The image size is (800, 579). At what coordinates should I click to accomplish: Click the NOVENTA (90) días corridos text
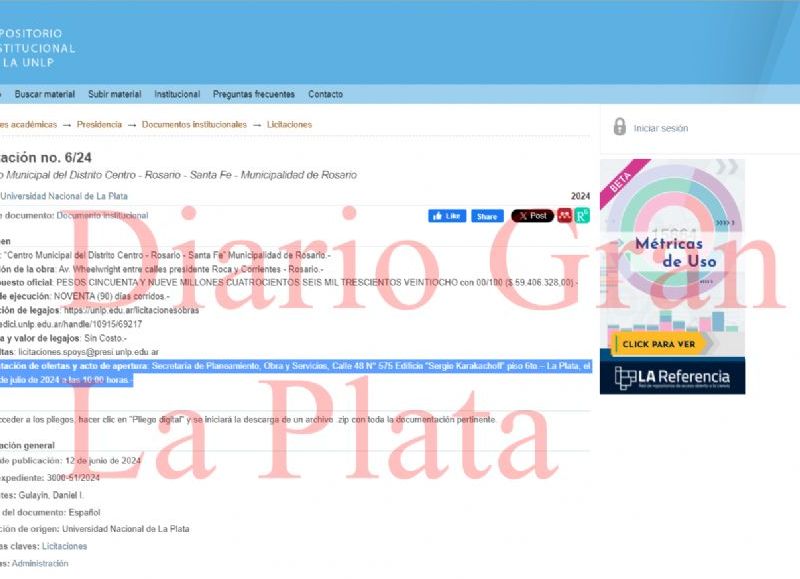(x=112, y=296)
